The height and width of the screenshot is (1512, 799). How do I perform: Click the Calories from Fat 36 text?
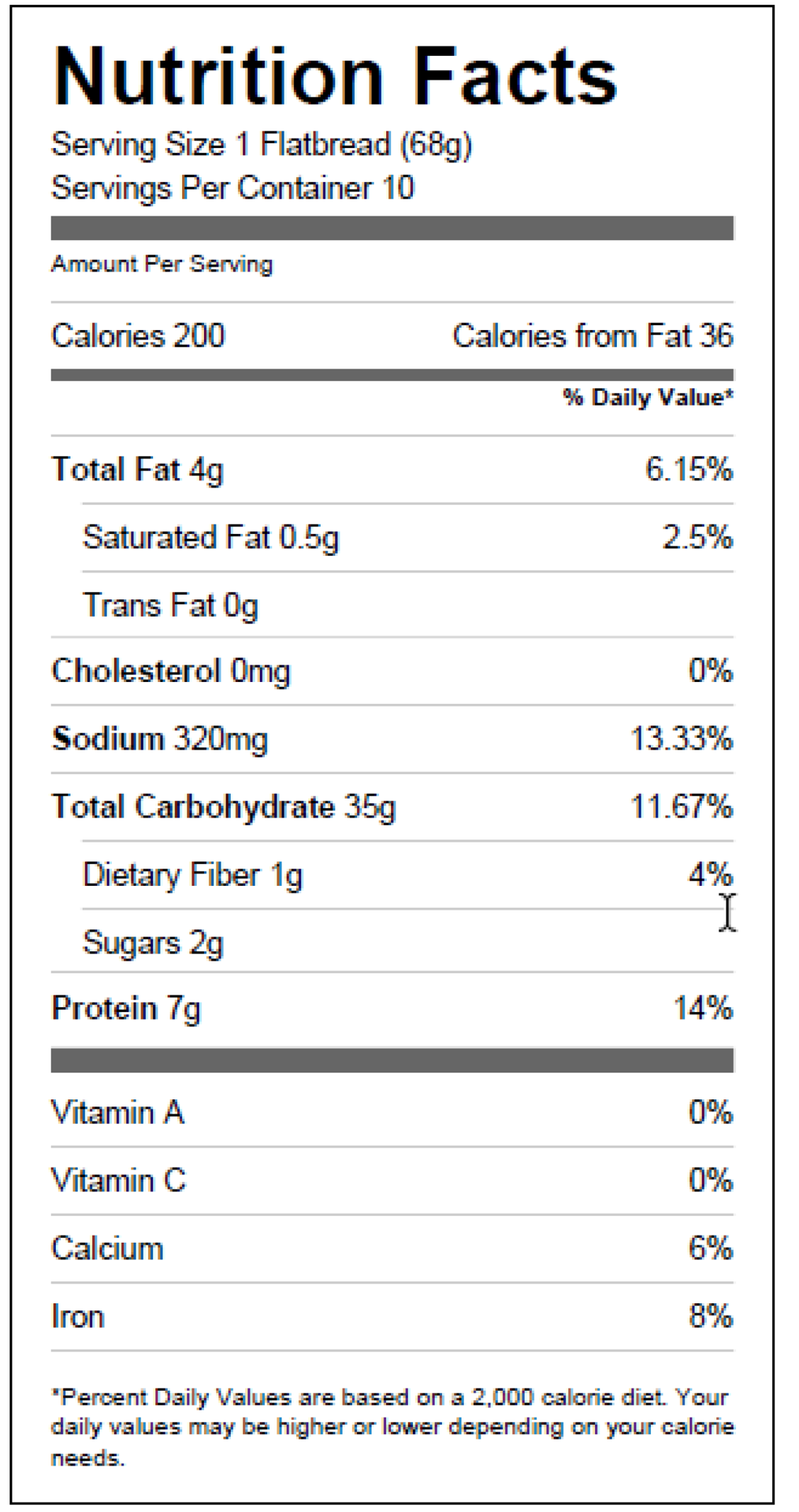tap(593, 336)
